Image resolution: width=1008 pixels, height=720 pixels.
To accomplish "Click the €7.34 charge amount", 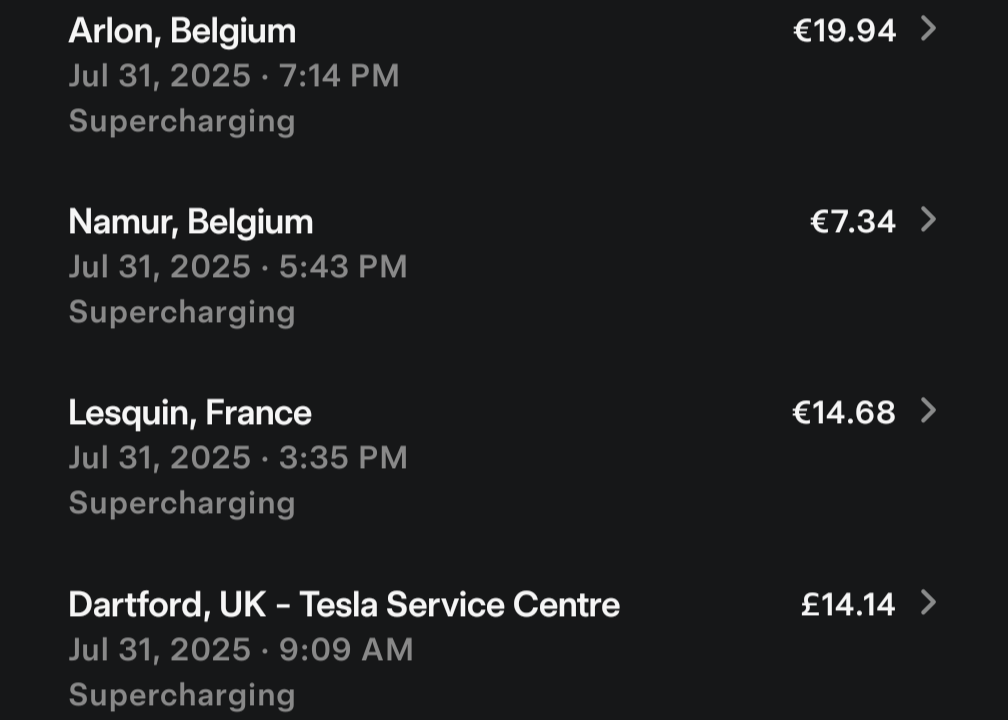I will coord(852,222).
